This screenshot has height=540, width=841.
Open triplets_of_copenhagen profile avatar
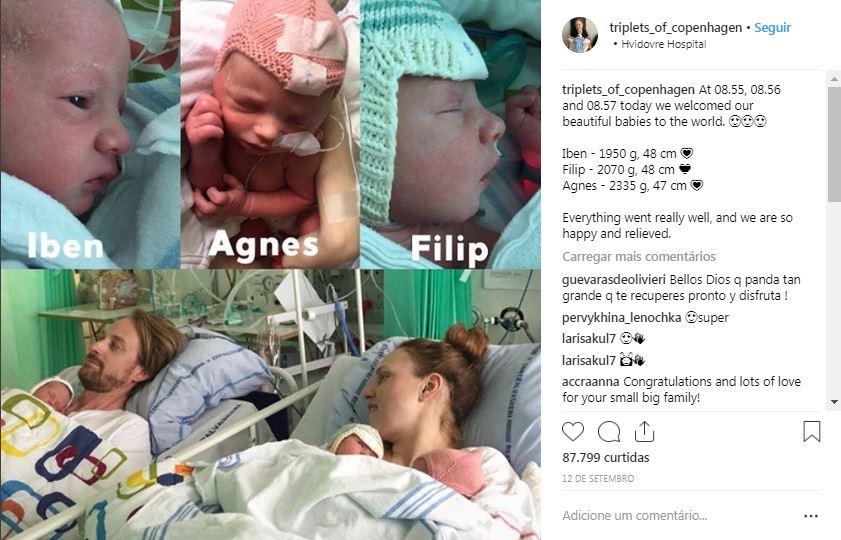(580, 35)
